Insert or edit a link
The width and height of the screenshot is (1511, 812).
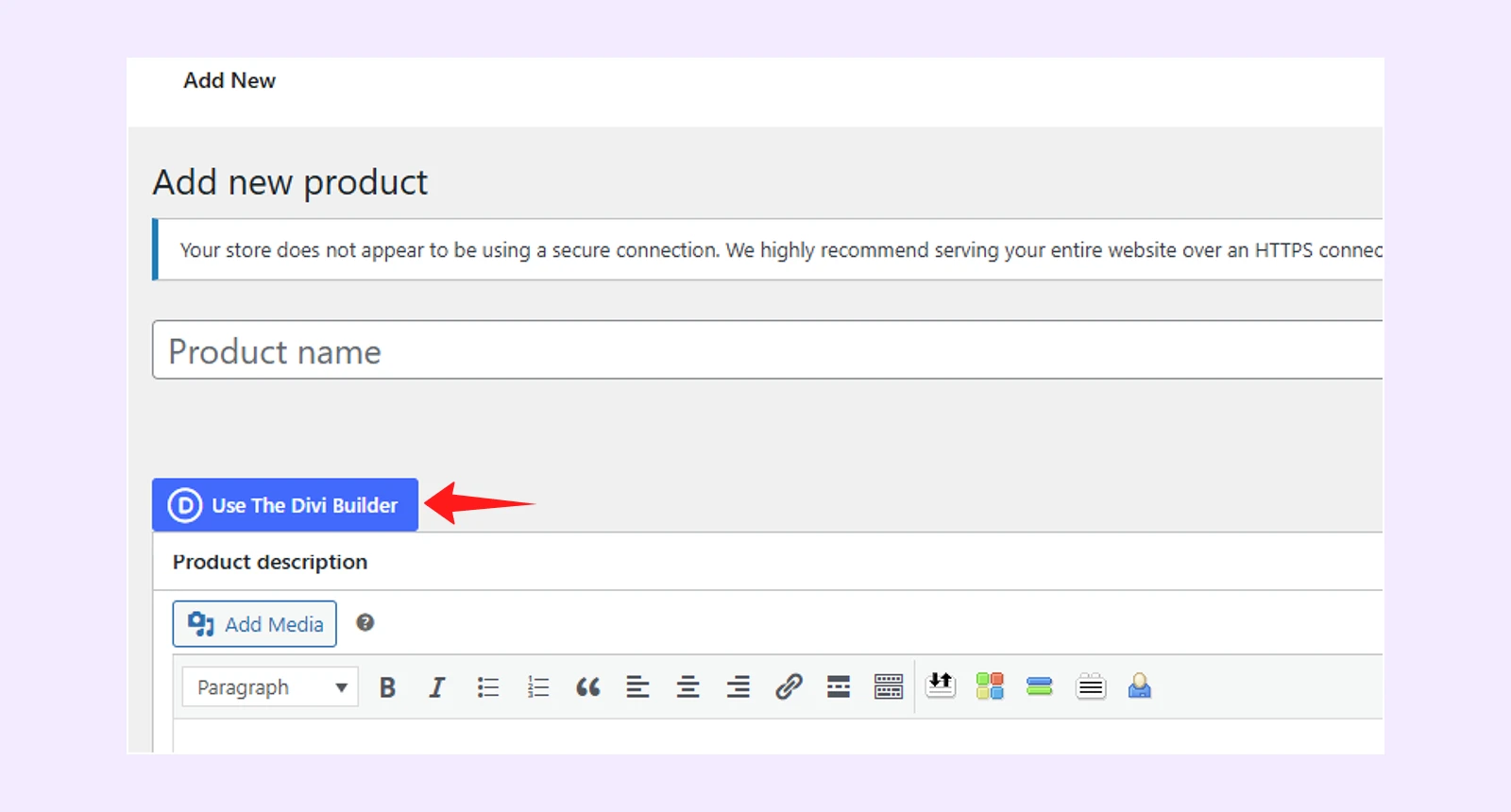(789, 686)
